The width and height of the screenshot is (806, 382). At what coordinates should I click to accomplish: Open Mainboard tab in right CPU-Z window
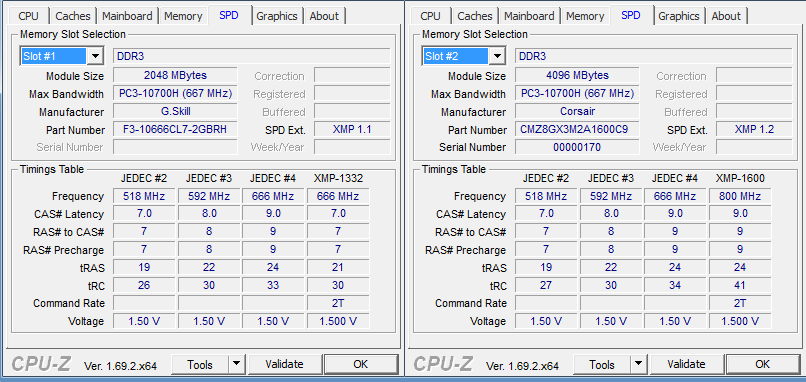point(529,16)
